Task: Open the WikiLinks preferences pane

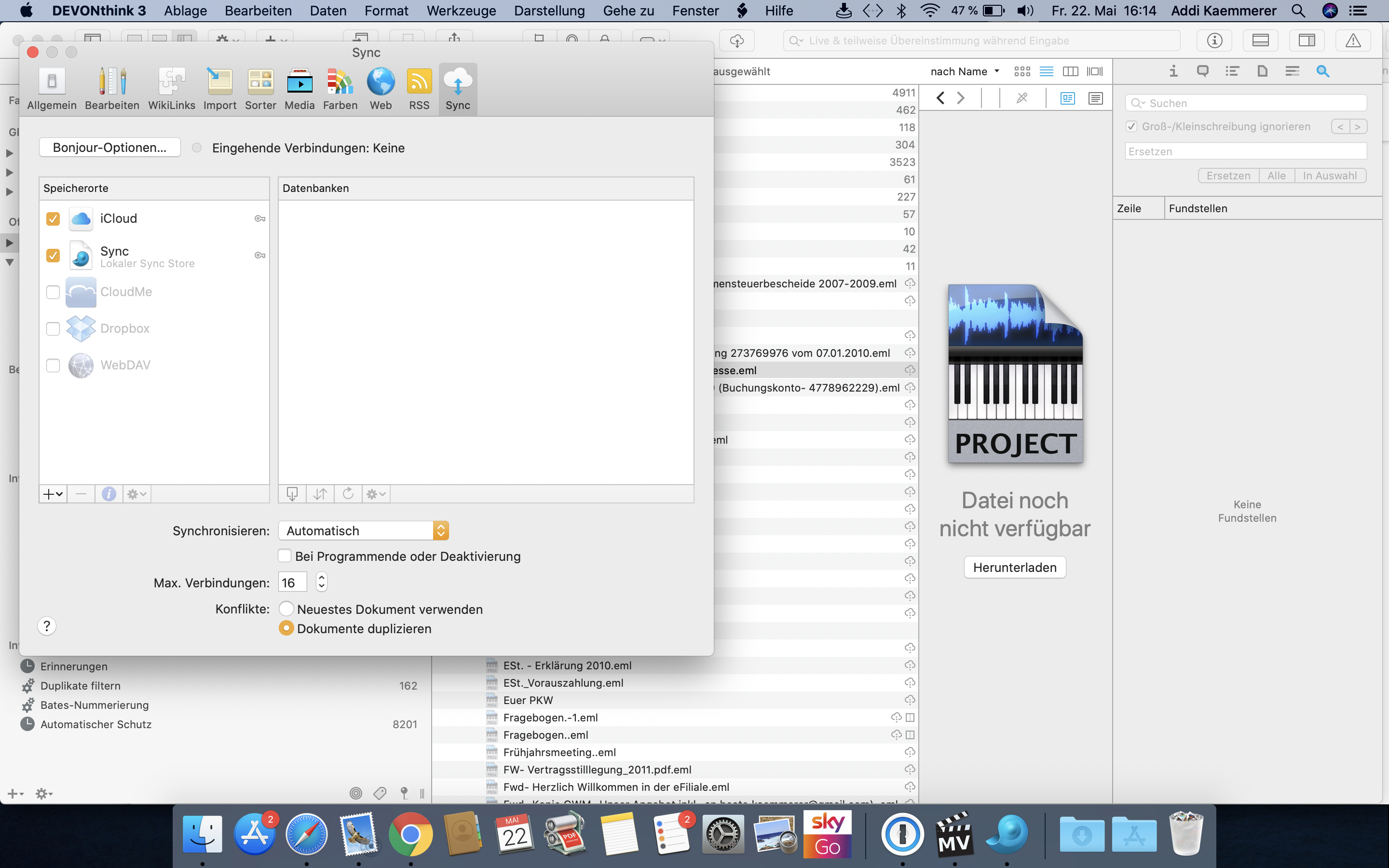Action: (x=172, y=89)
